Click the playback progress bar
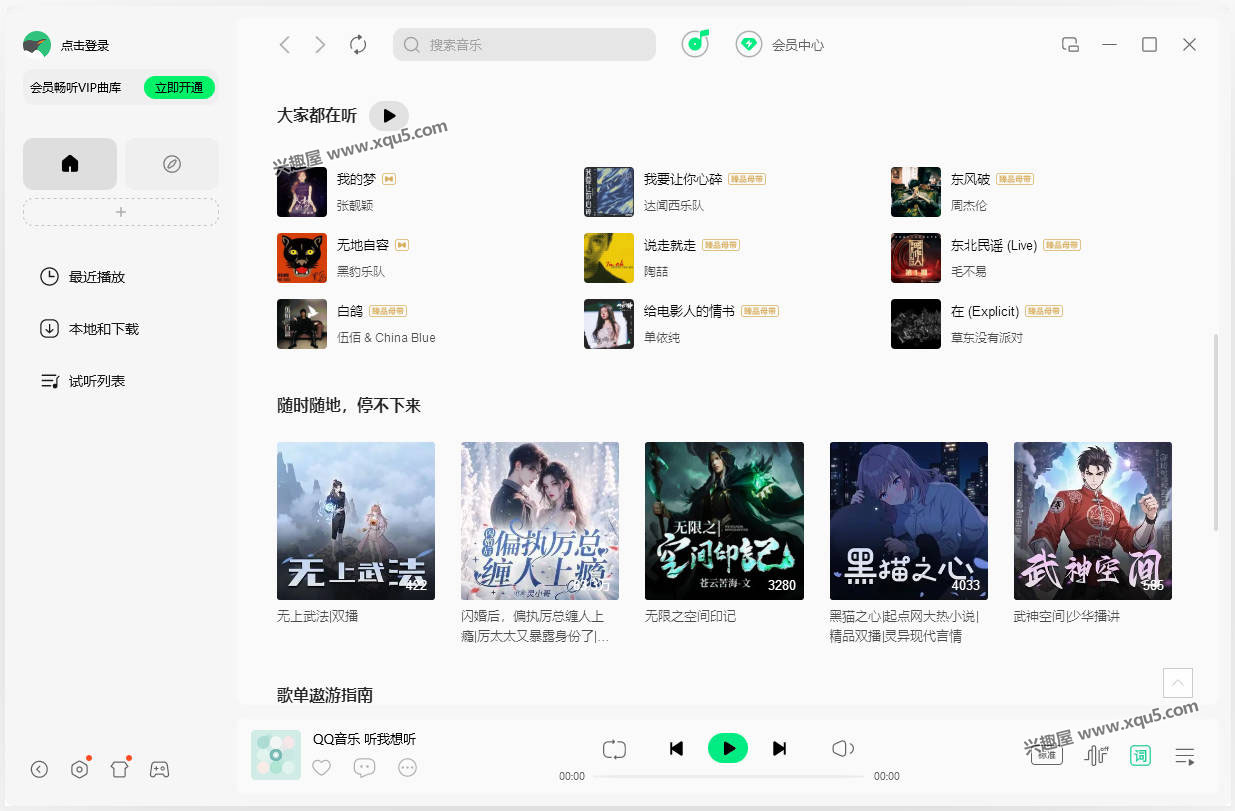 [729, 776]
